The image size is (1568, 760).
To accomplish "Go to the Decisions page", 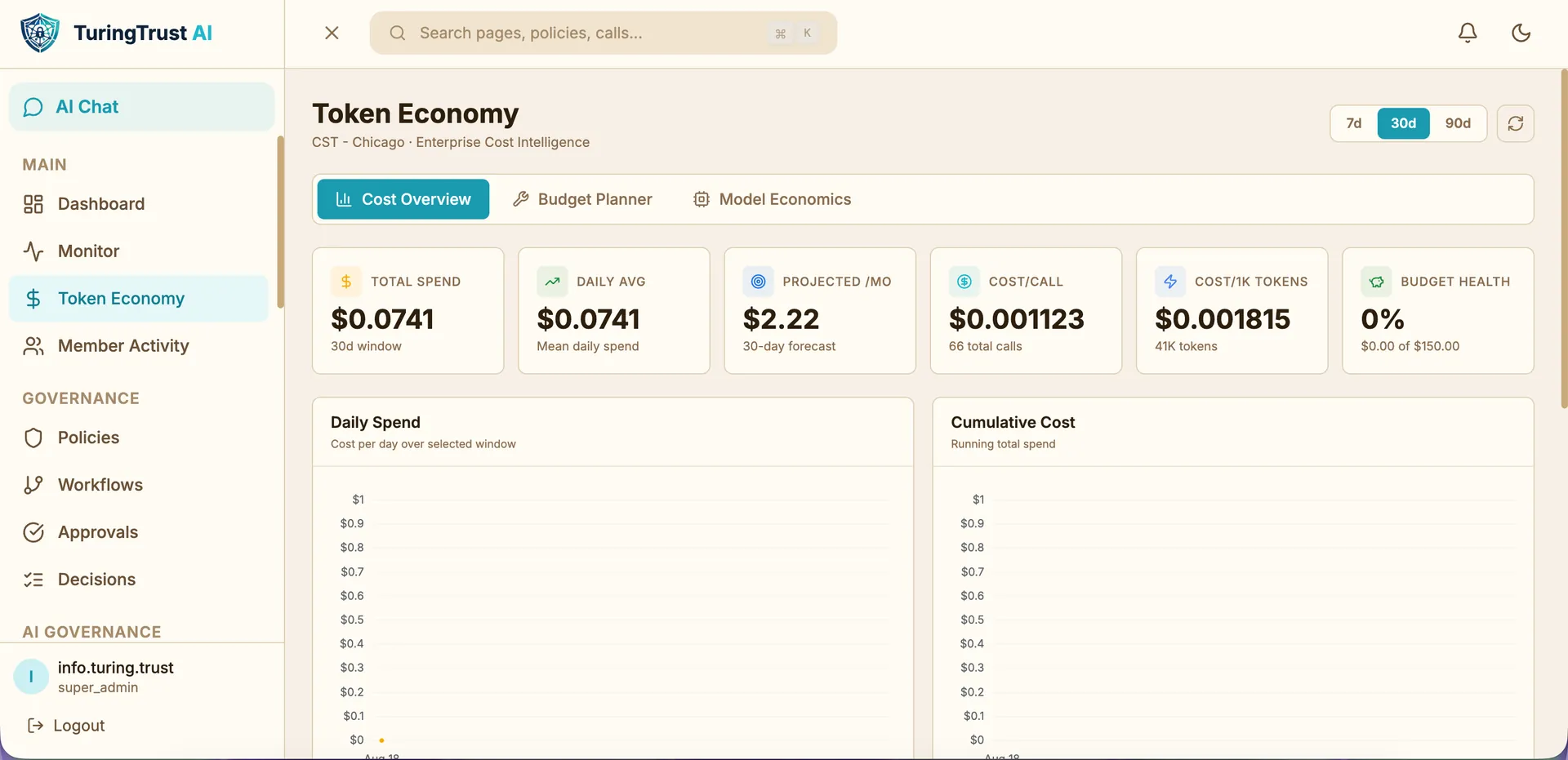I will (x=139, y=580).
